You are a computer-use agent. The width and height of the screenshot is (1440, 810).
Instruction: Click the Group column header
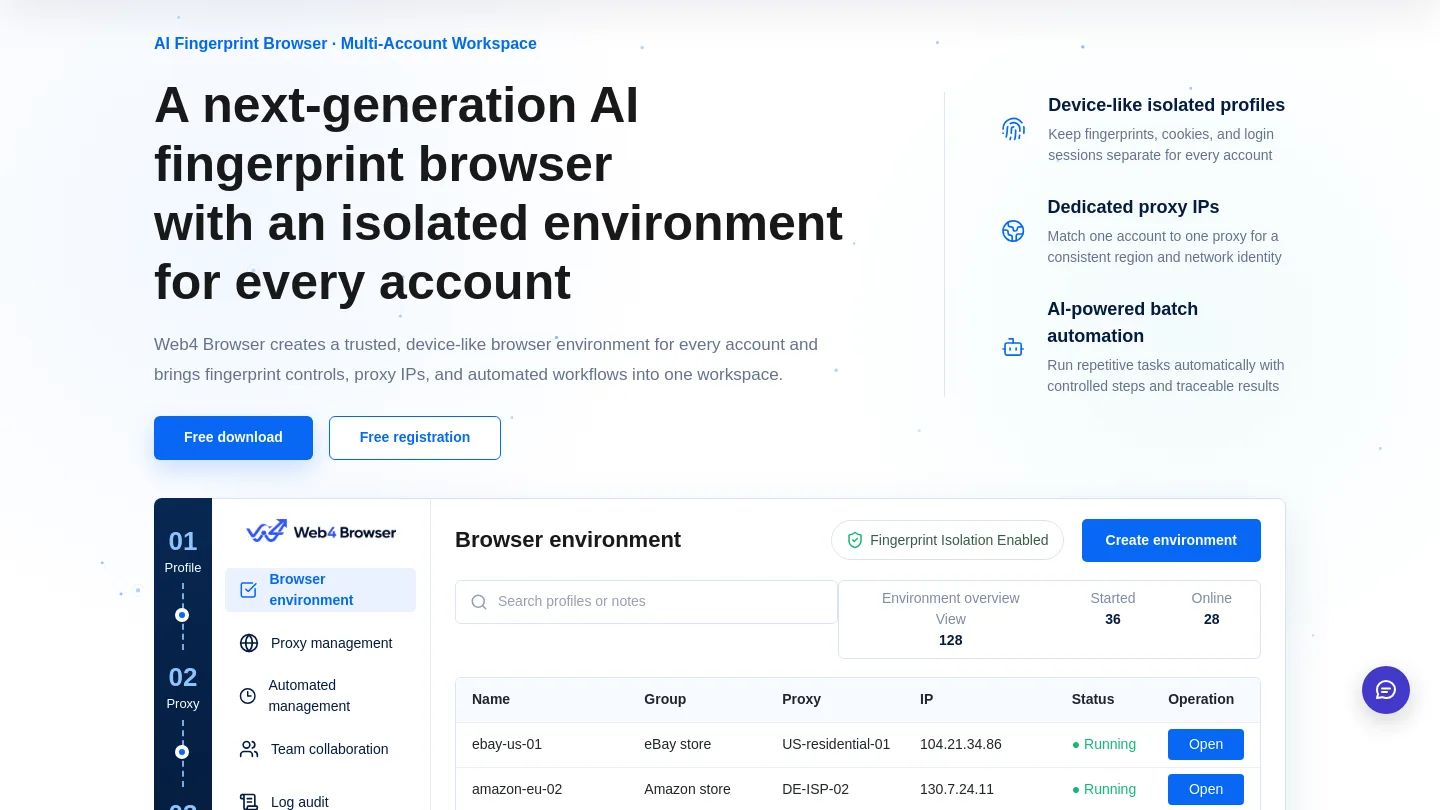pos(665,700)
